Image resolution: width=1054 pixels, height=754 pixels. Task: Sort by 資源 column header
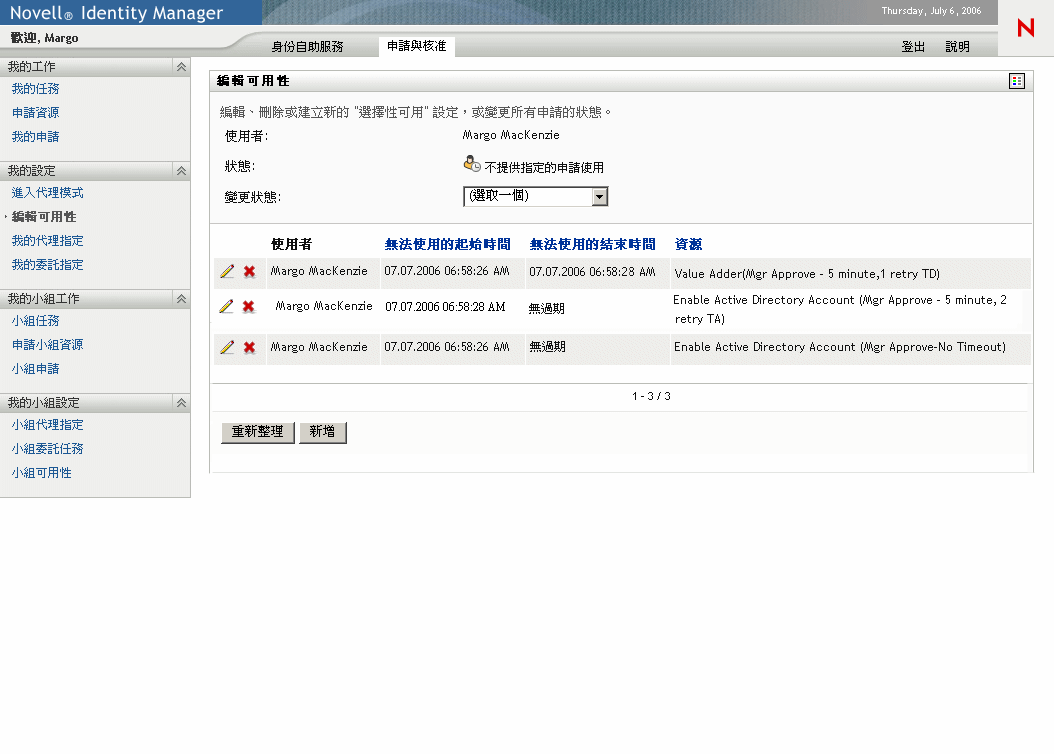(688, 244)
